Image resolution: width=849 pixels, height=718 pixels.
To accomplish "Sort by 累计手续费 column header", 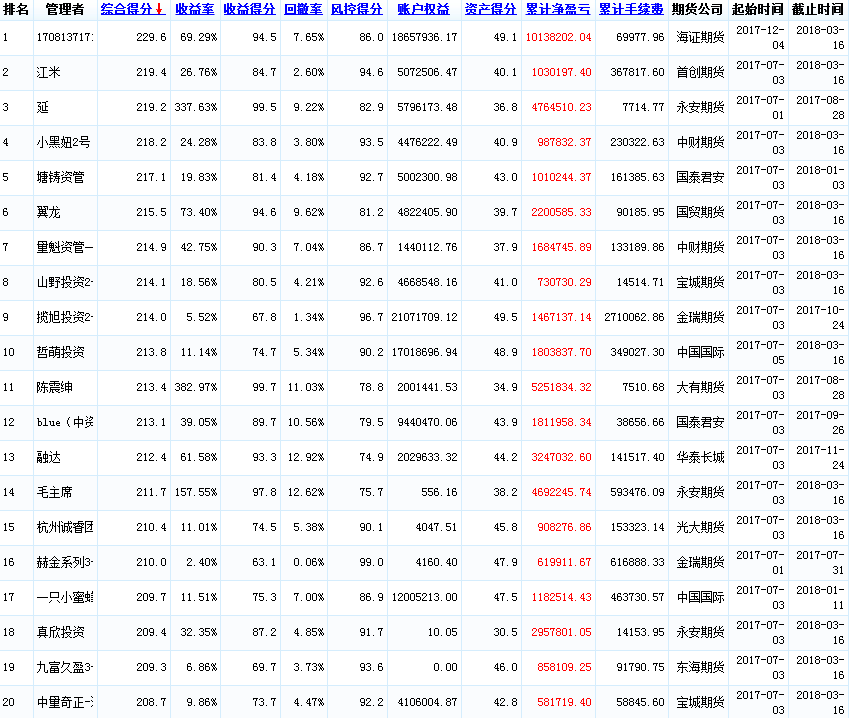I will (x=631, y=9).
